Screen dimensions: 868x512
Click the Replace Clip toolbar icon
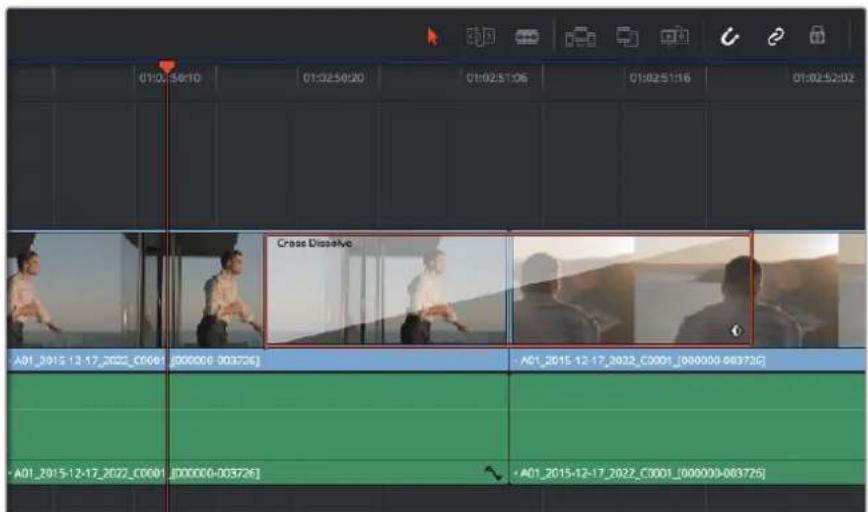(x=675, y=37)
